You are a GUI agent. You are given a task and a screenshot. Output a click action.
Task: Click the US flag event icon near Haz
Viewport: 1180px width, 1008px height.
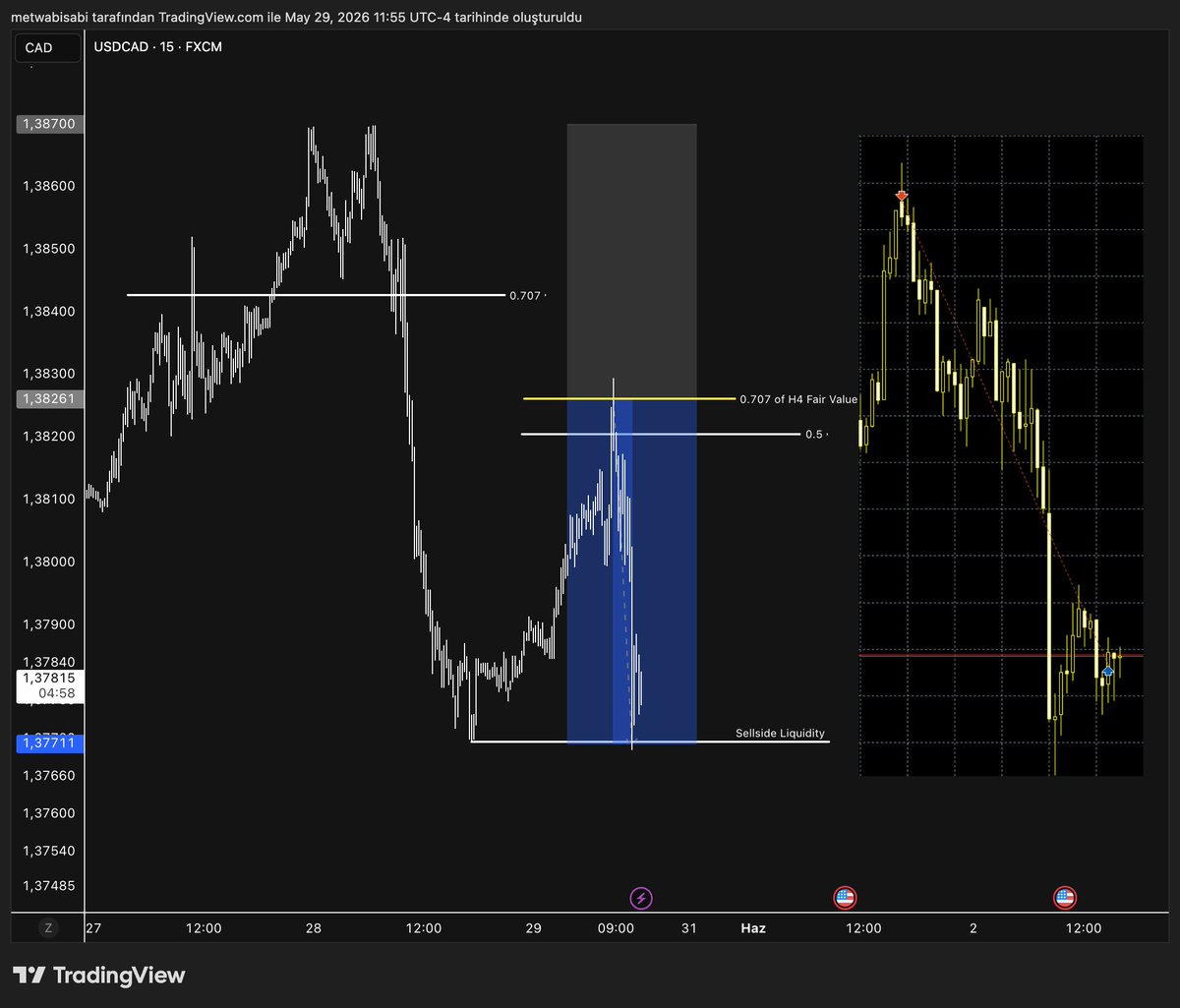coord(845,897)
